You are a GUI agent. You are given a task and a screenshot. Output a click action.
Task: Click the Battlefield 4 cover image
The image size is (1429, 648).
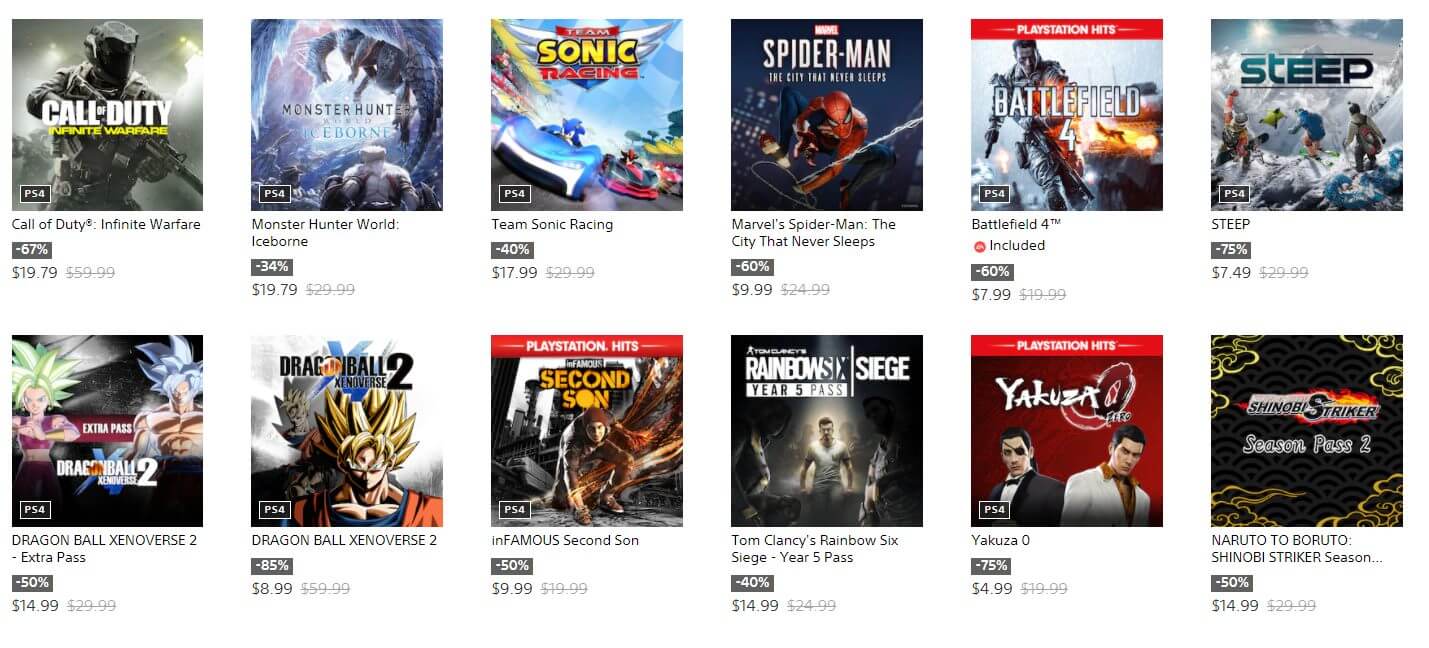click(x=1067, y=115)
